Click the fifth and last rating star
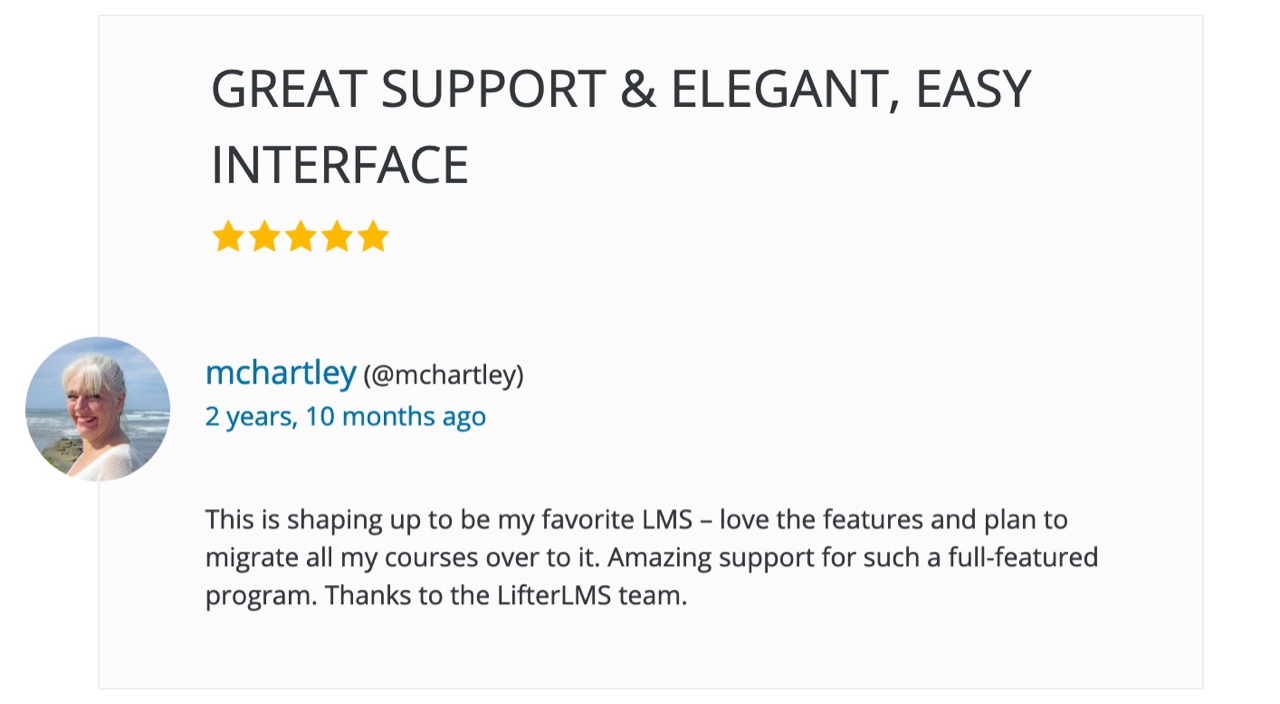This screenshot has width=1280, height=704. [x=373, y=237]
